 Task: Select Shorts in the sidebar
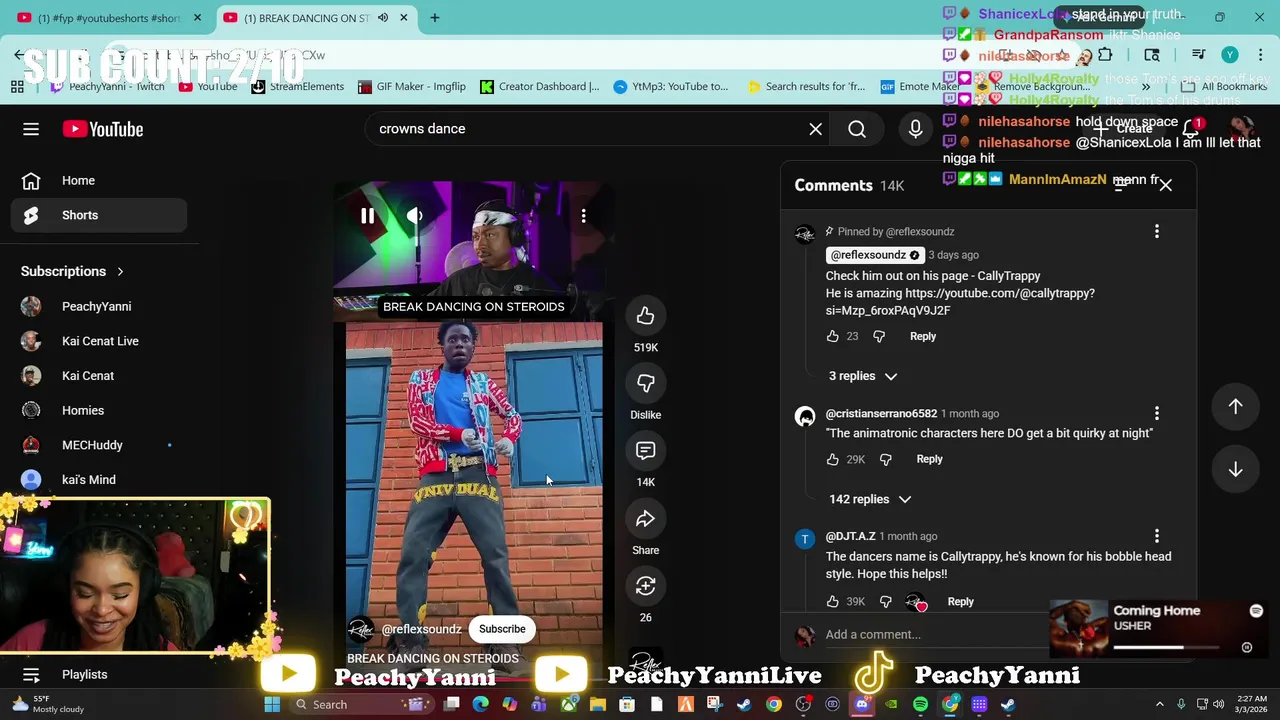pos(98,215)
